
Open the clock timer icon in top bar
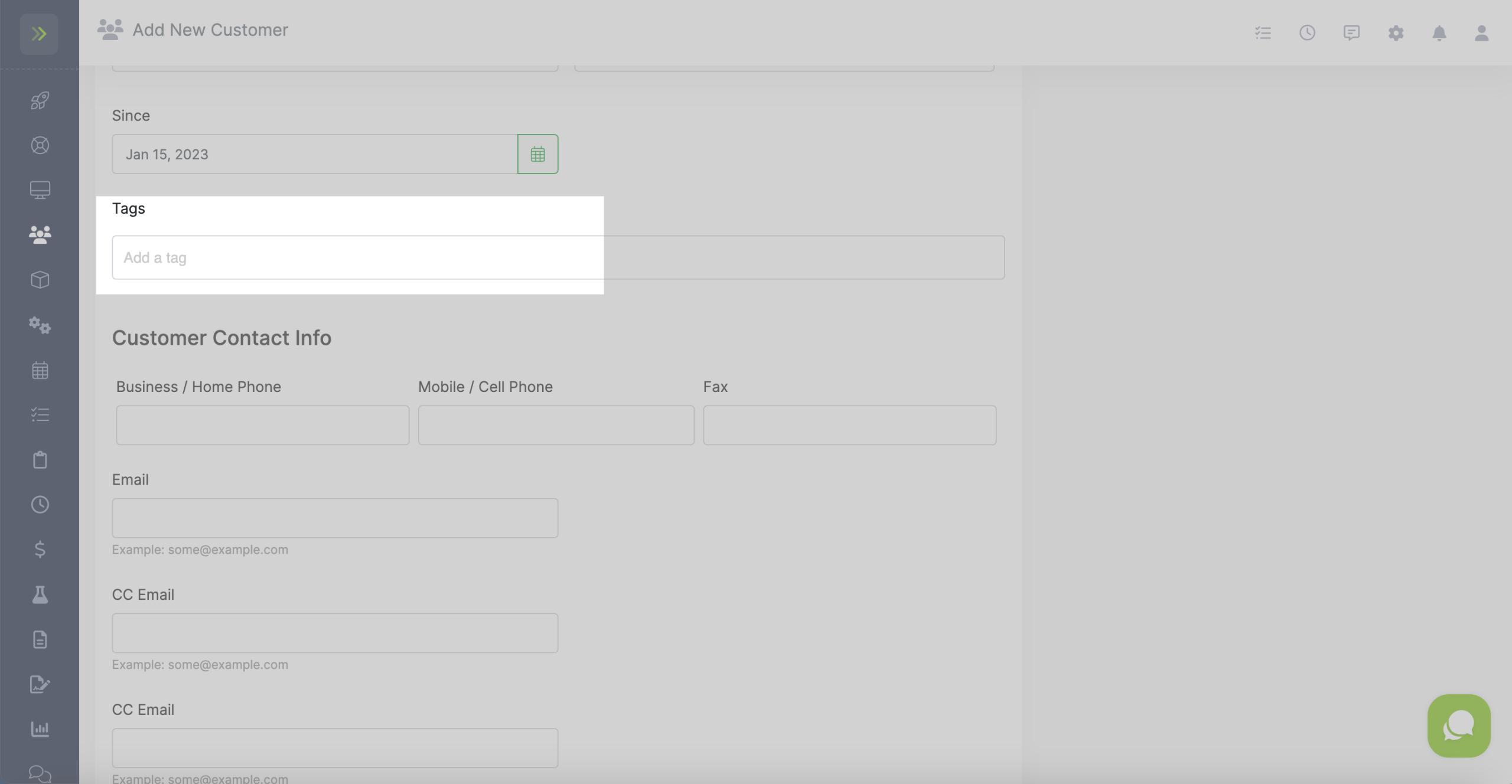[x=1307, y=32]
